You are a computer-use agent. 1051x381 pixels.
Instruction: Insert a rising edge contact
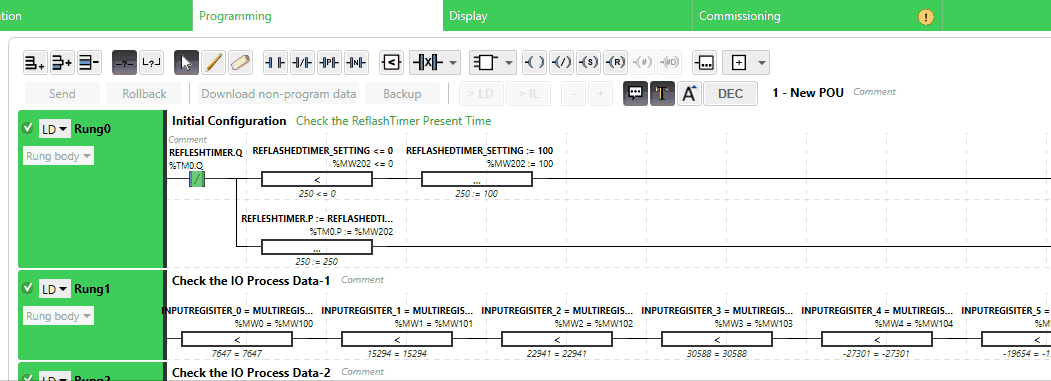click(x=329, y=63)
